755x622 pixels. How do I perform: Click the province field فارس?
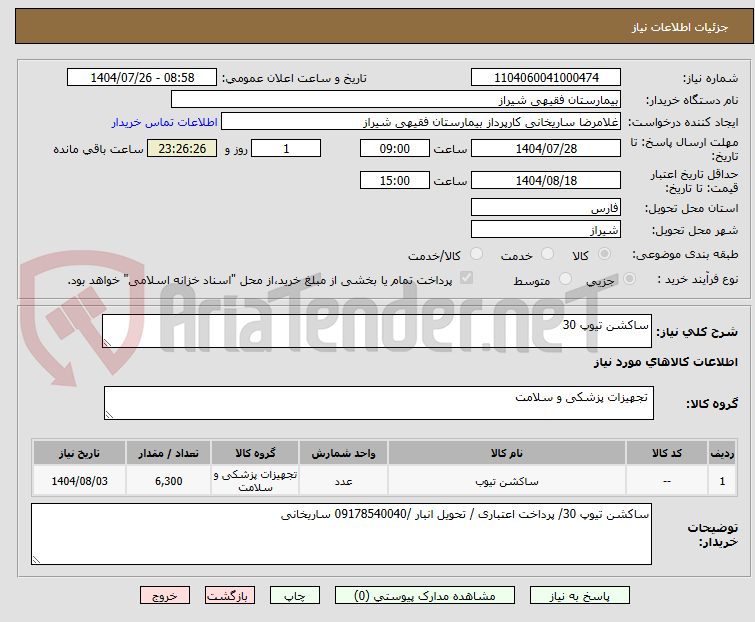(546, 207)
